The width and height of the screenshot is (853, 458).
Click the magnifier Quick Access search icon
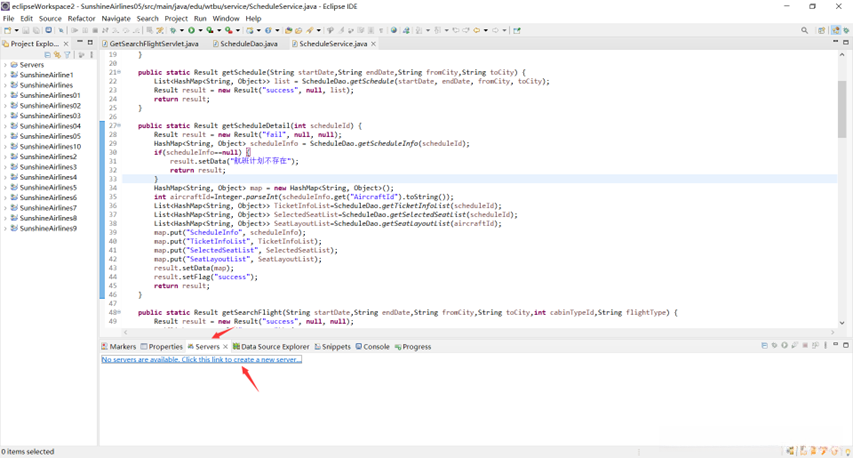pos(805,30)
